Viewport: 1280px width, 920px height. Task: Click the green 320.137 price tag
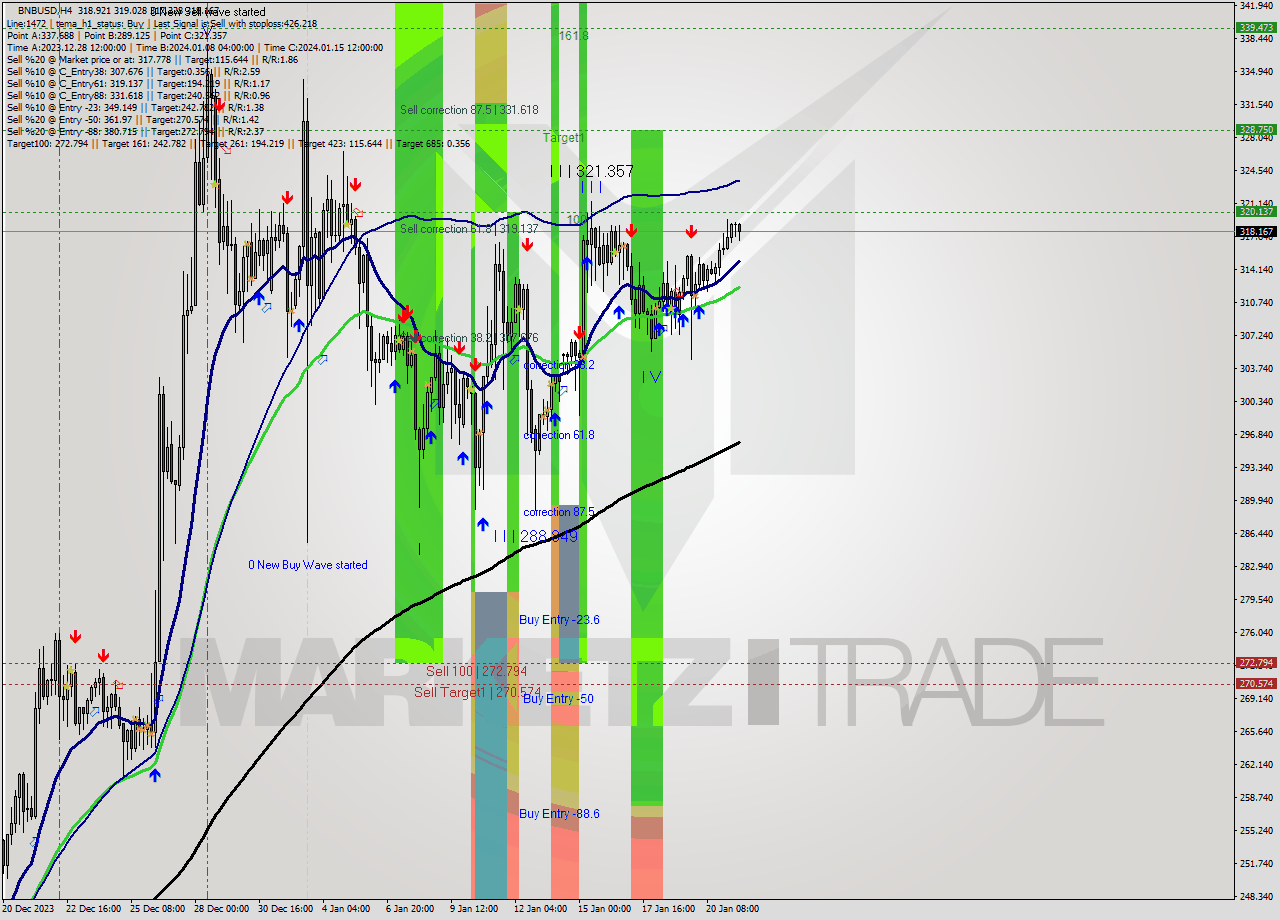coord(1256,211)
